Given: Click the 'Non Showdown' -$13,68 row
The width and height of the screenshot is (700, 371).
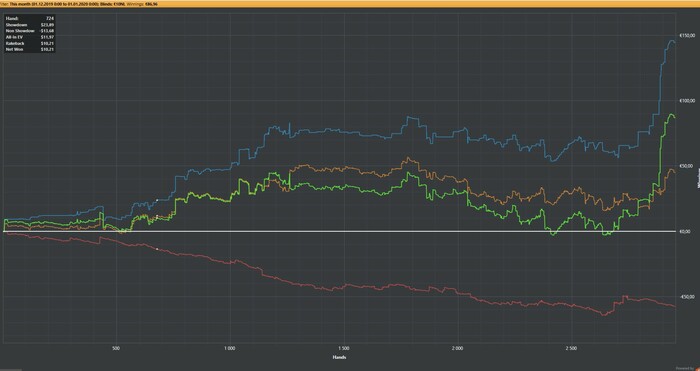Looking at the screenshot, I should pos(29,31).
